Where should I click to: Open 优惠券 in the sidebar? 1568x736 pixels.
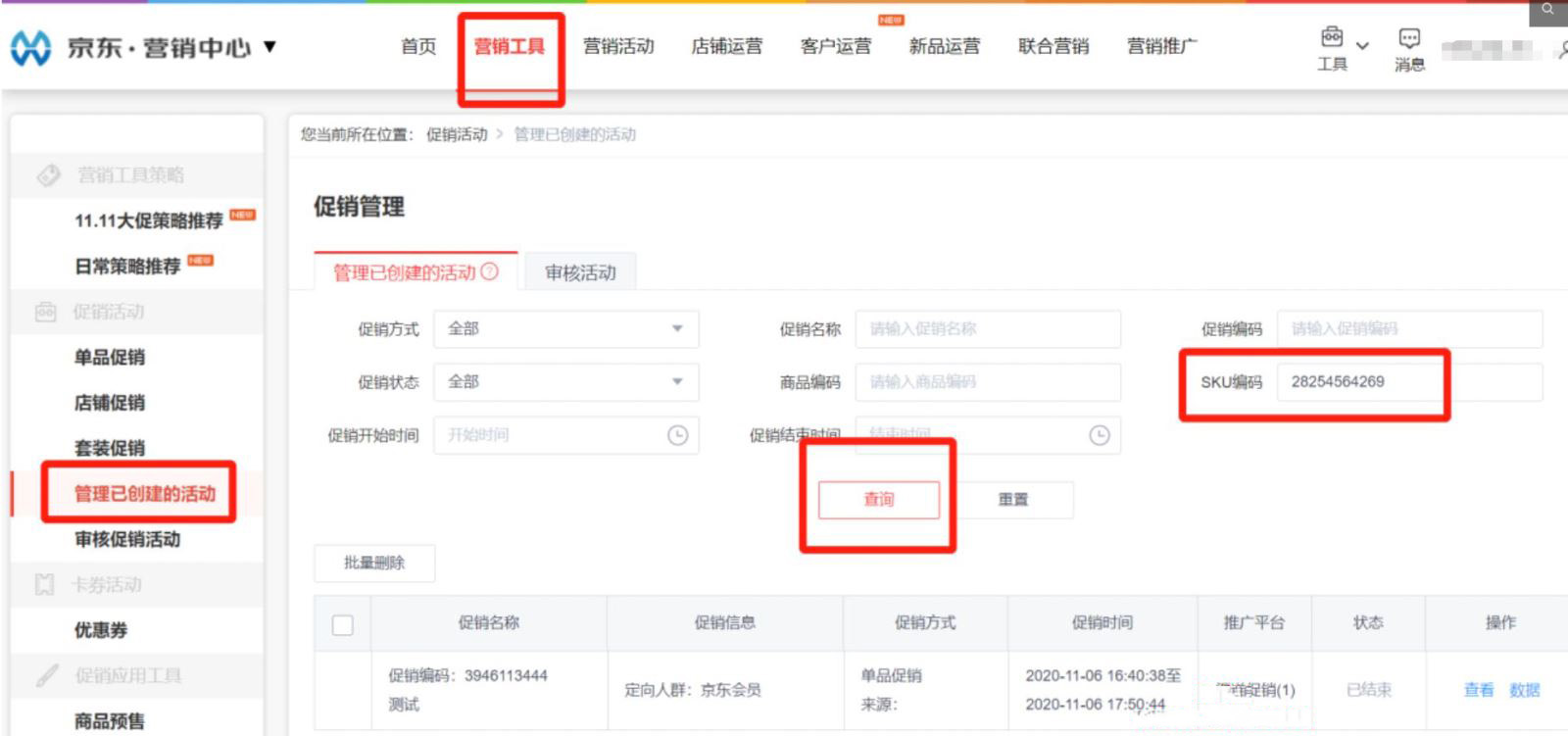[101, 630]
